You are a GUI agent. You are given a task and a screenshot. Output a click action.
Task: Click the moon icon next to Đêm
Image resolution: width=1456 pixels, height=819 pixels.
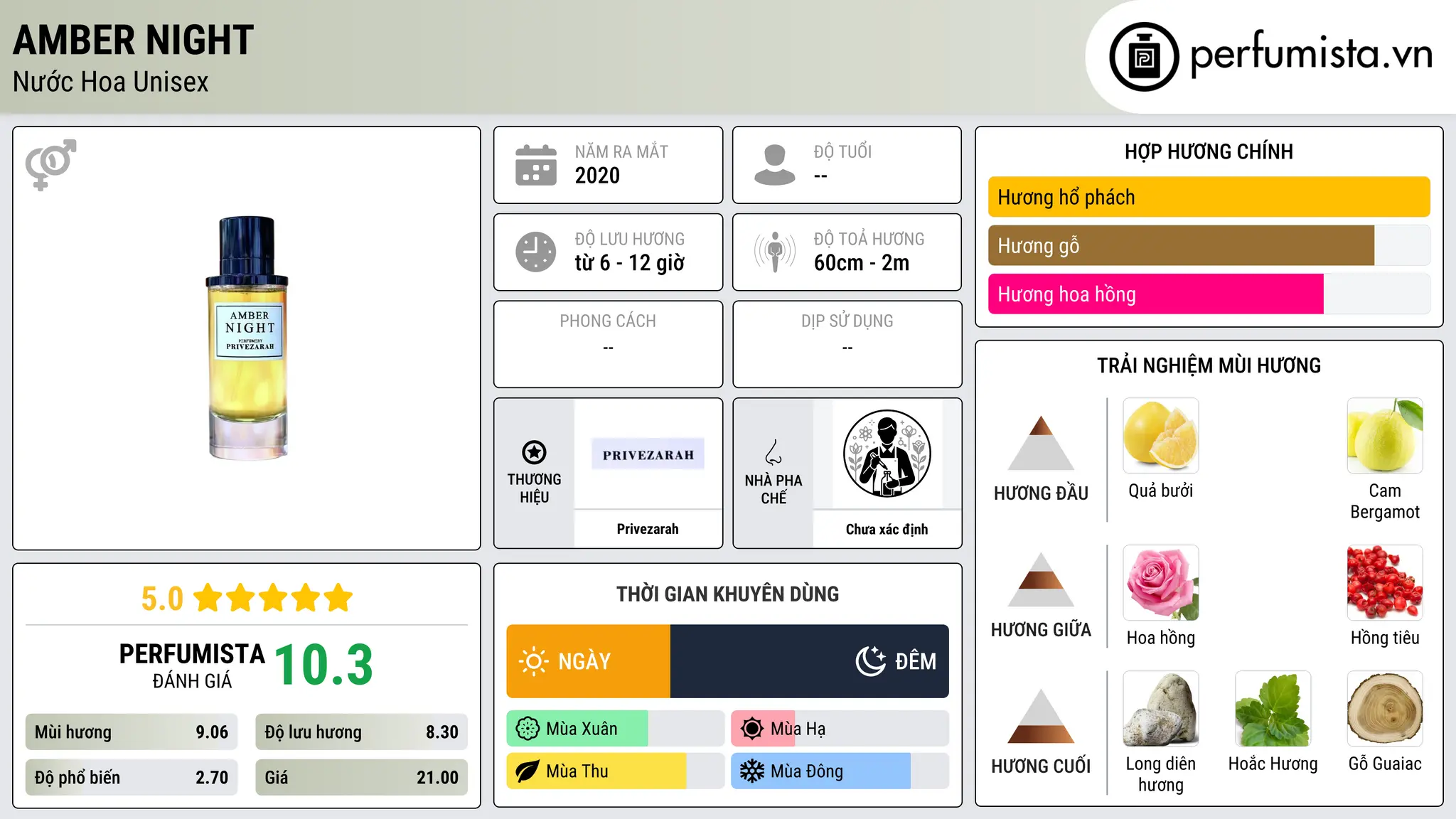click(870, 661)
